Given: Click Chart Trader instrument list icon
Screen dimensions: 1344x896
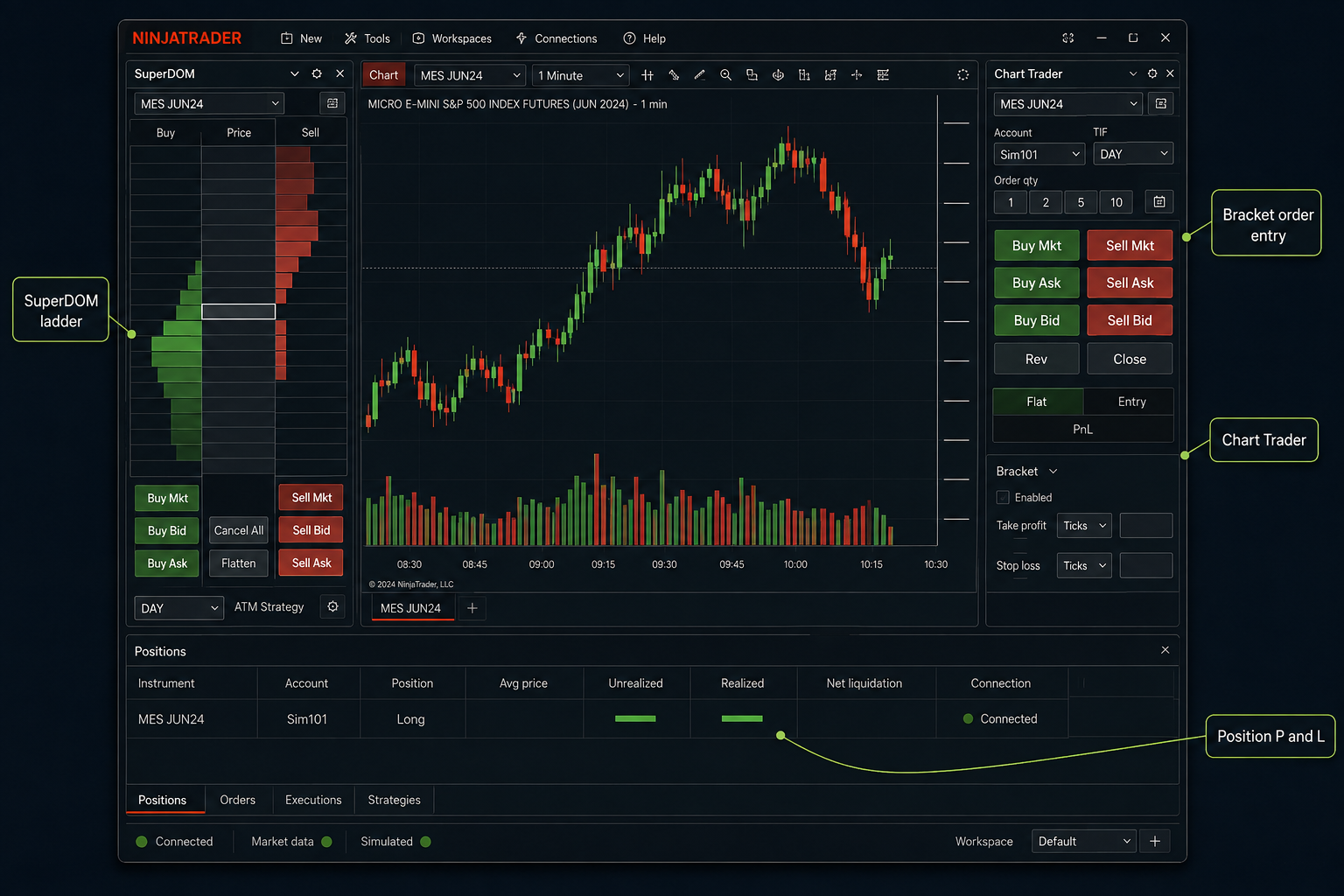Looking at the screenshot, I should [x=1161, y=104].
